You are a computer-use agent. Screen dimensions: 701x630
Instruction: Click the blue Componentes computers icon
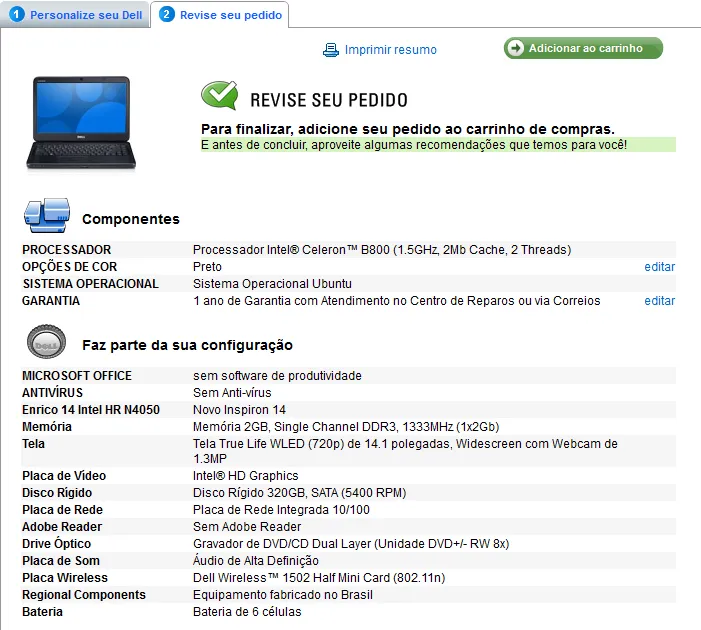(x=47, y=216)
